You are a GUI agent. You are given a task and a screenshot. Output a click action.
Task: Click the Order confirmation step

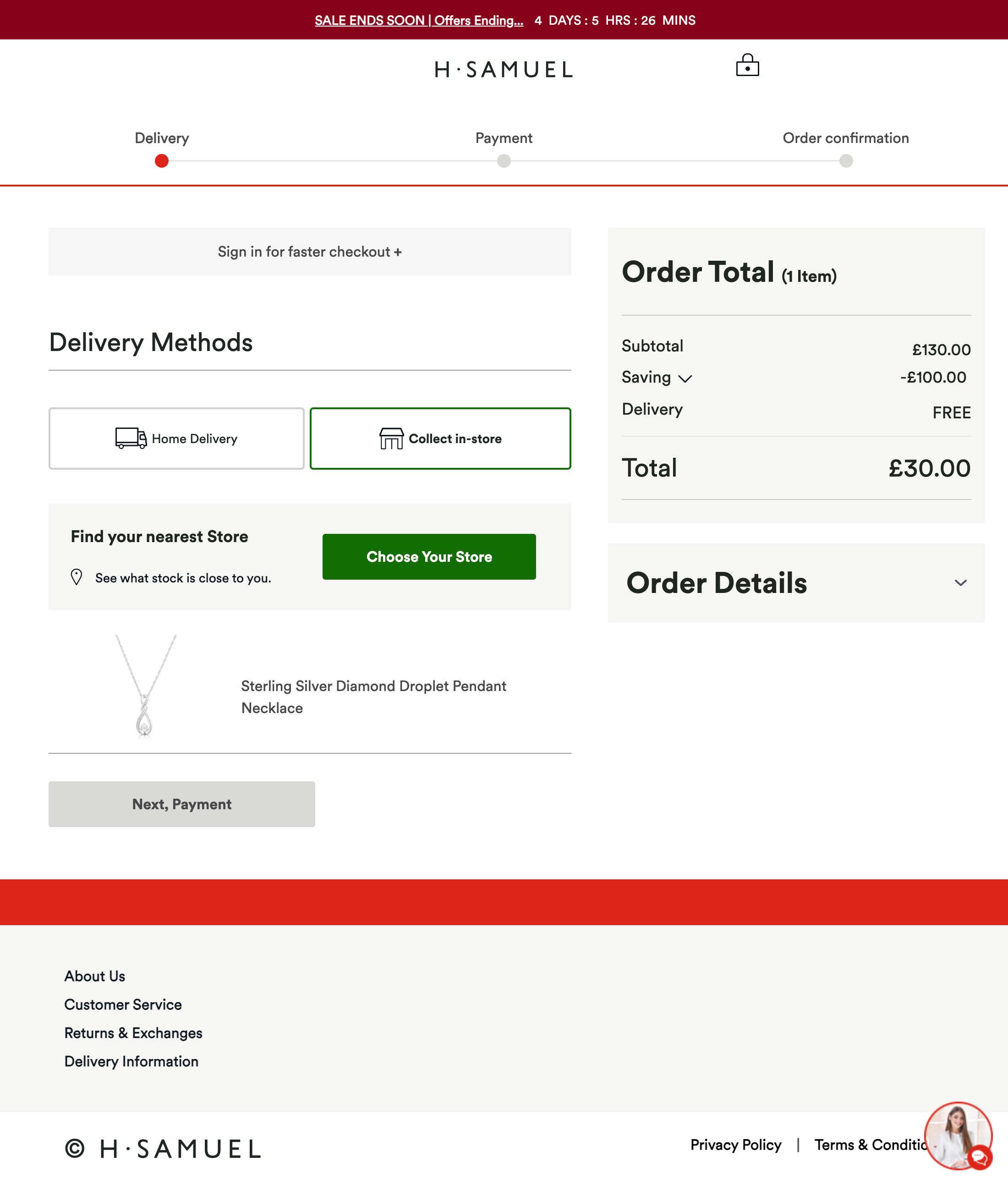845,161
